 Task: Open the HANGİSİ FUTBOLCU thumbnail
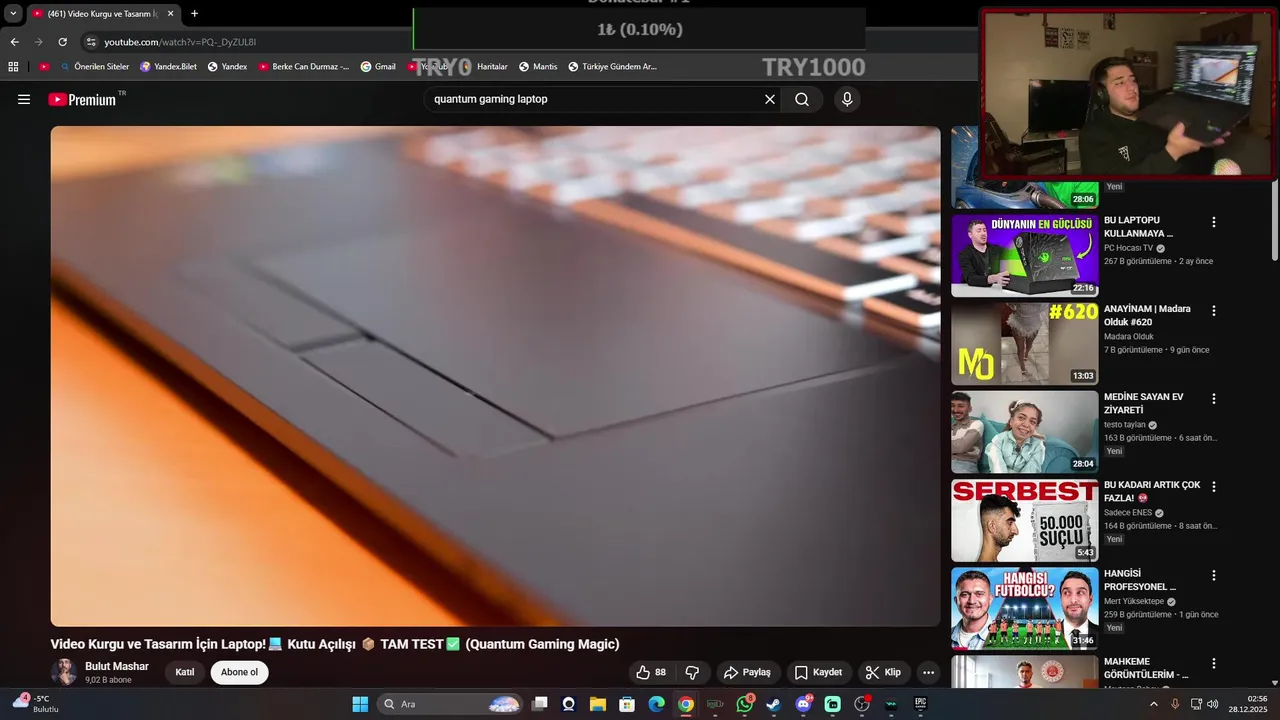1024,608
